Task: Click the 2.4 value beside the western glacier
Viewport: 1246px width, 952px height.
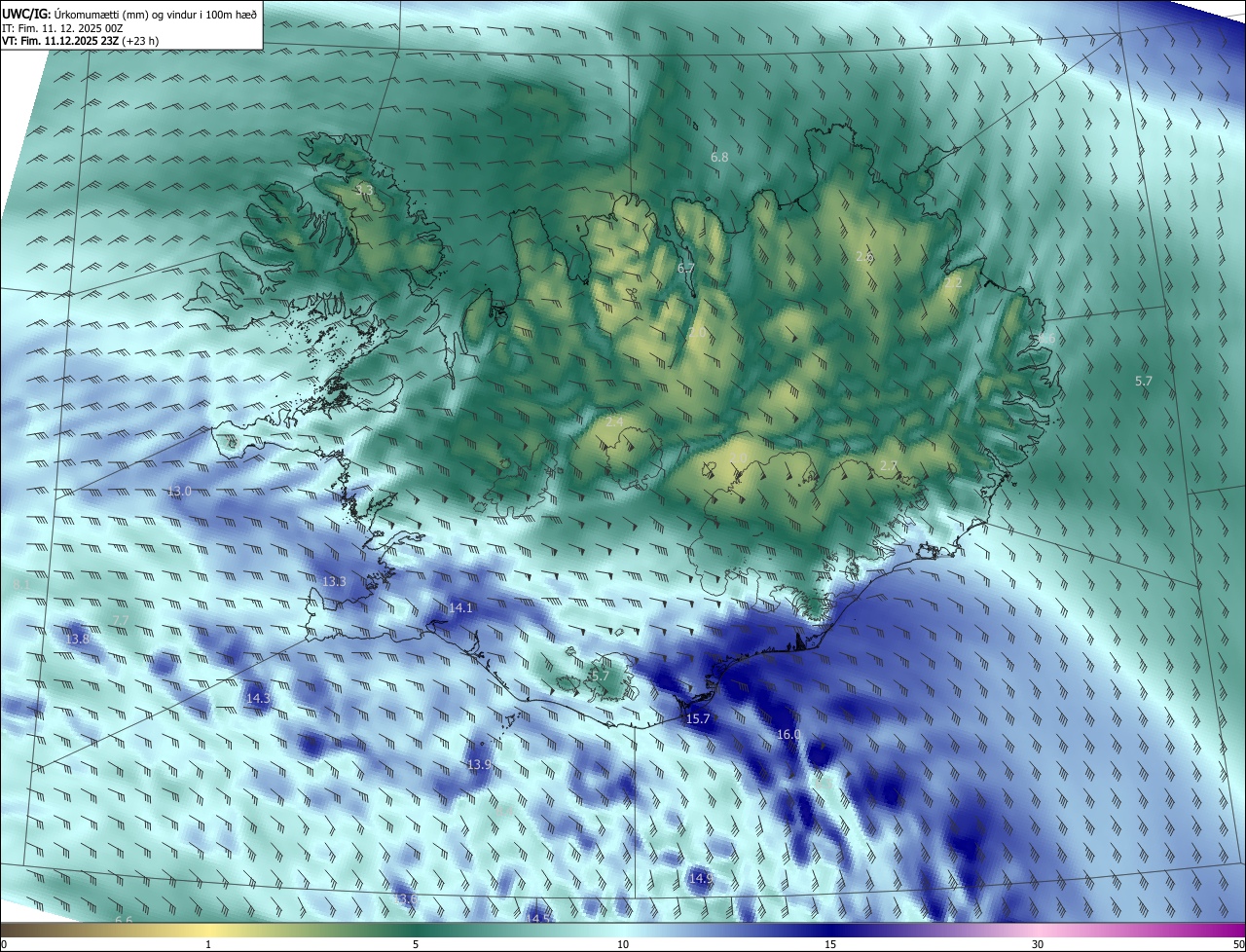Action: point(614,421)
